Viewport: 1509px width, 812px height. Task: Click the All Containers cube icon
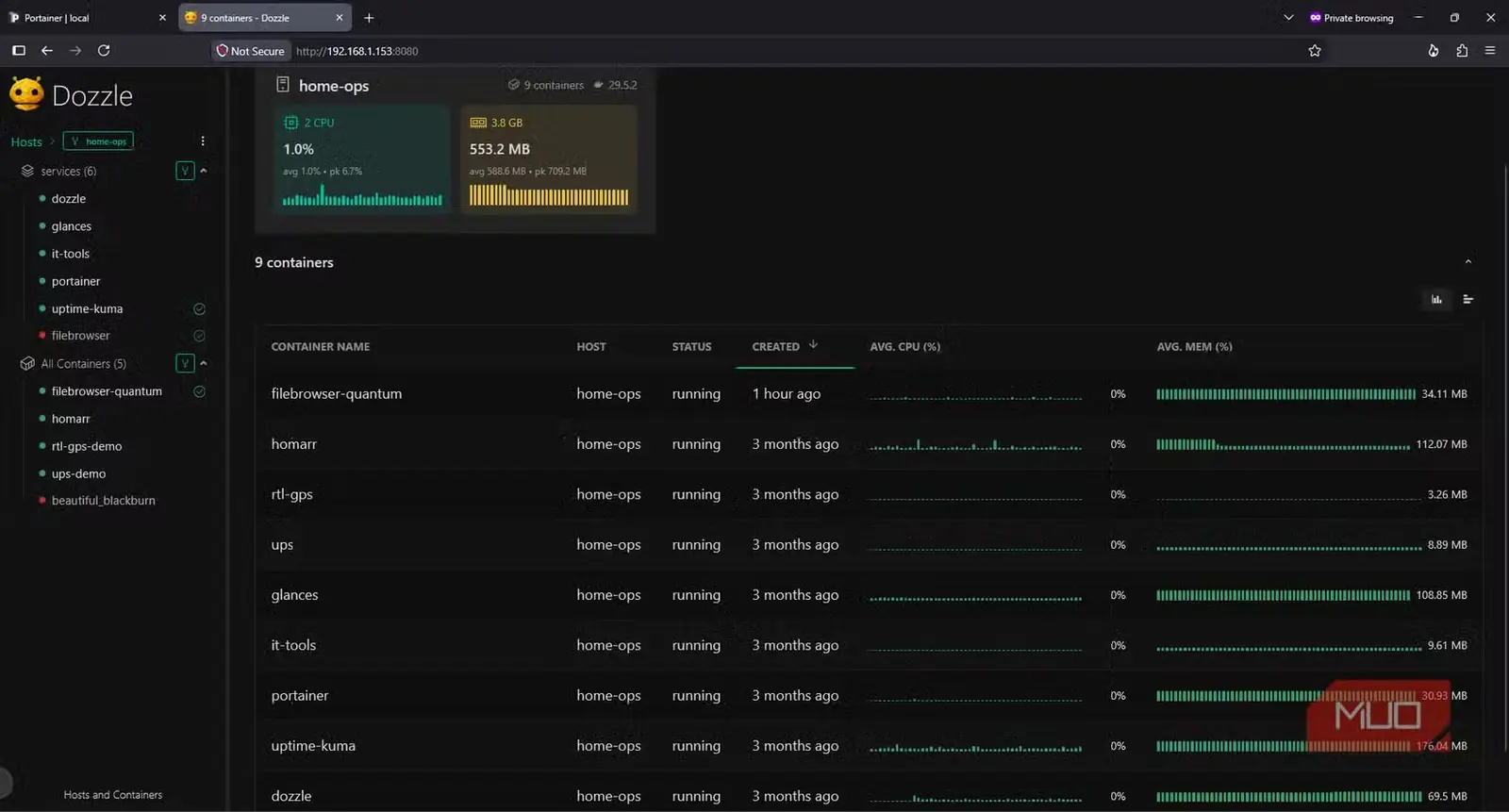(x=27, y=363)
